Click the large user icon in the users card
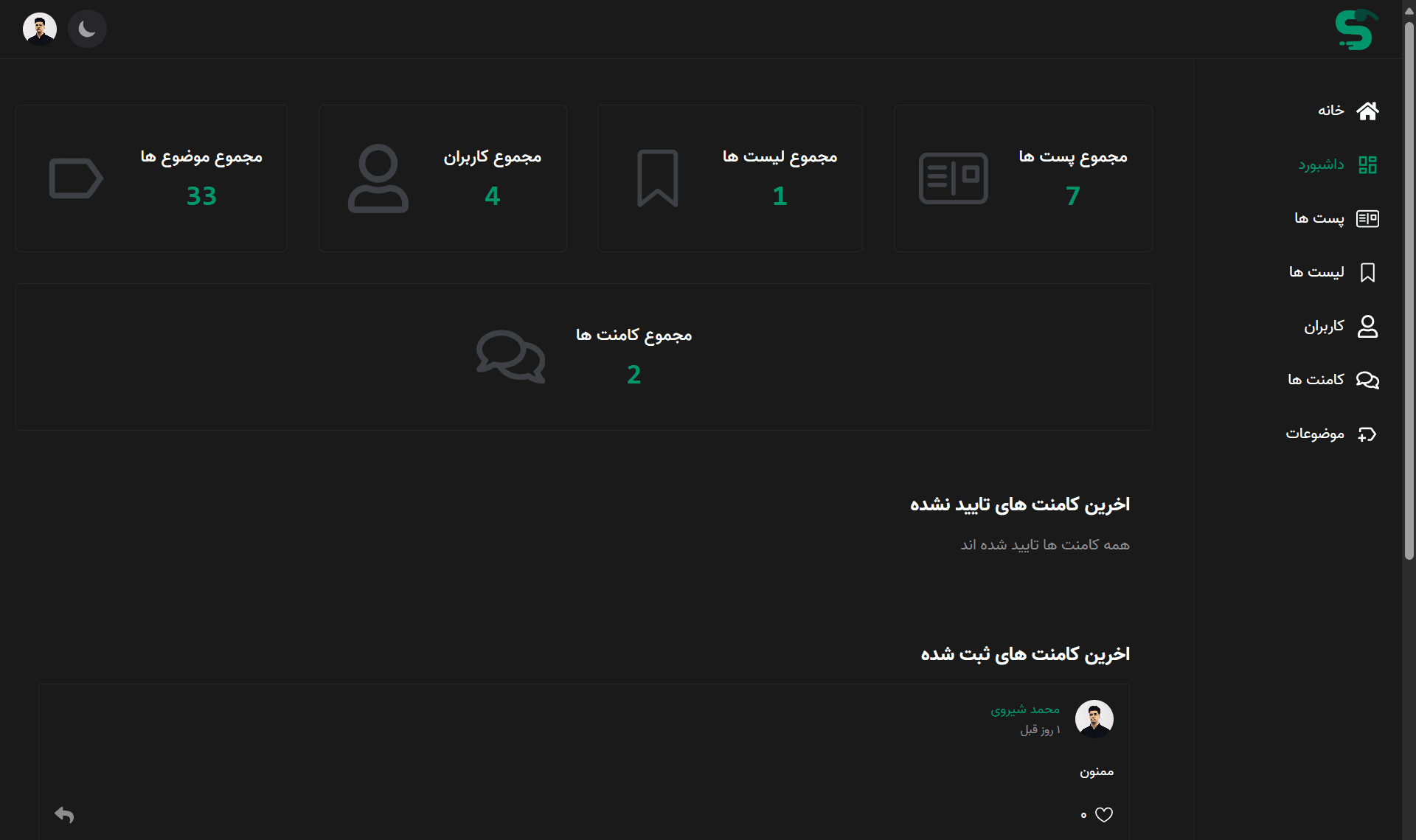 (x=378, y=178)
